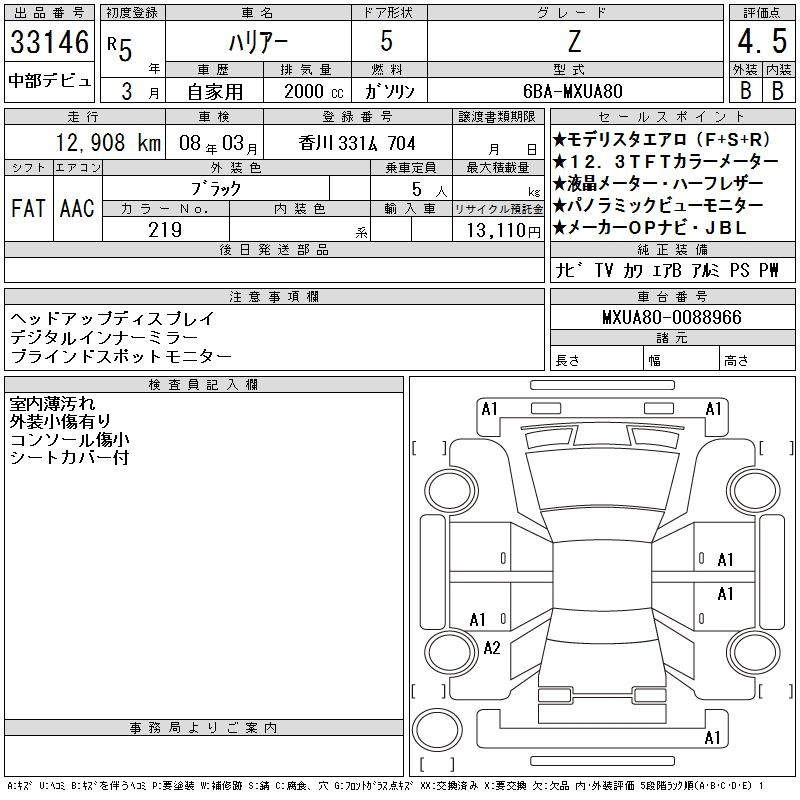Select the 初度登録 header
The height and width of the screenshot is (800, 800).
tap(132, 13)
